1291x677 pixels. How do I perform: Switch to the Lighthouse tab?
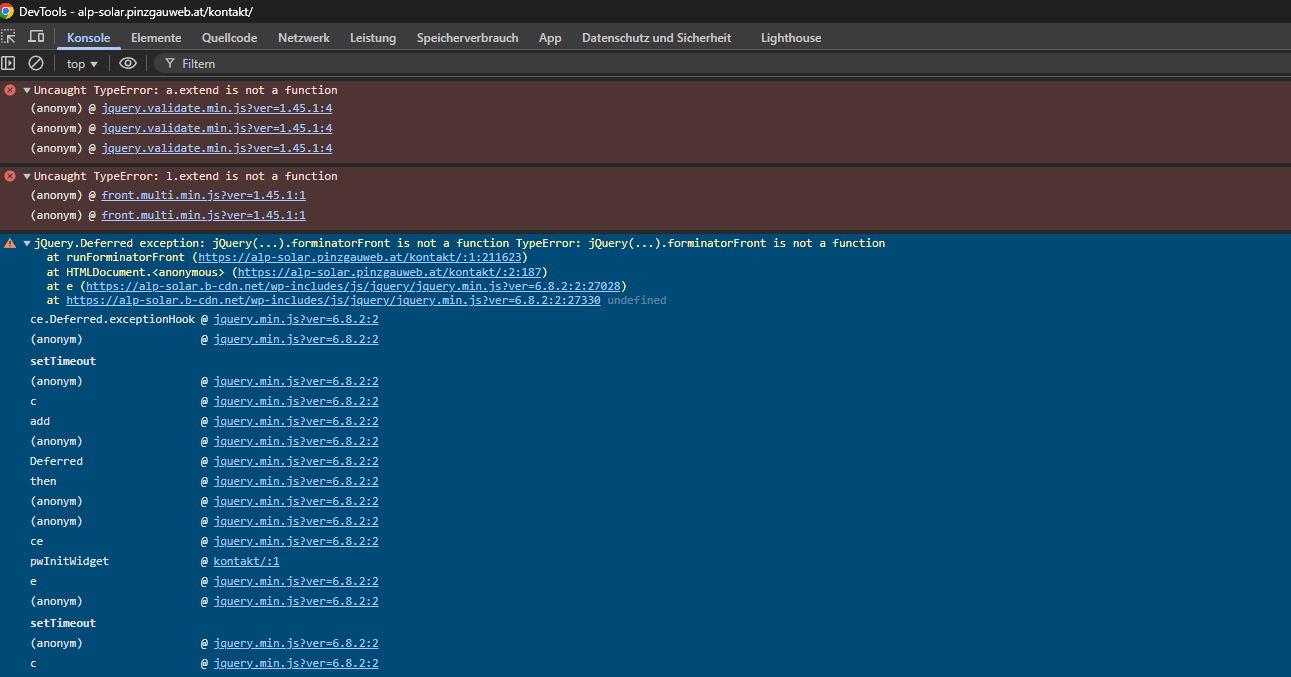click(x=790, y=38)
